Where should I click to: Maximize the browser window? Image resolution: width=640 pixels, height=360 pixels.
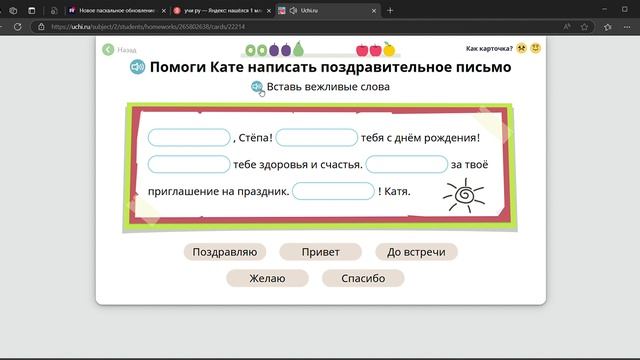pyautogui.click(x=624, y=9)
